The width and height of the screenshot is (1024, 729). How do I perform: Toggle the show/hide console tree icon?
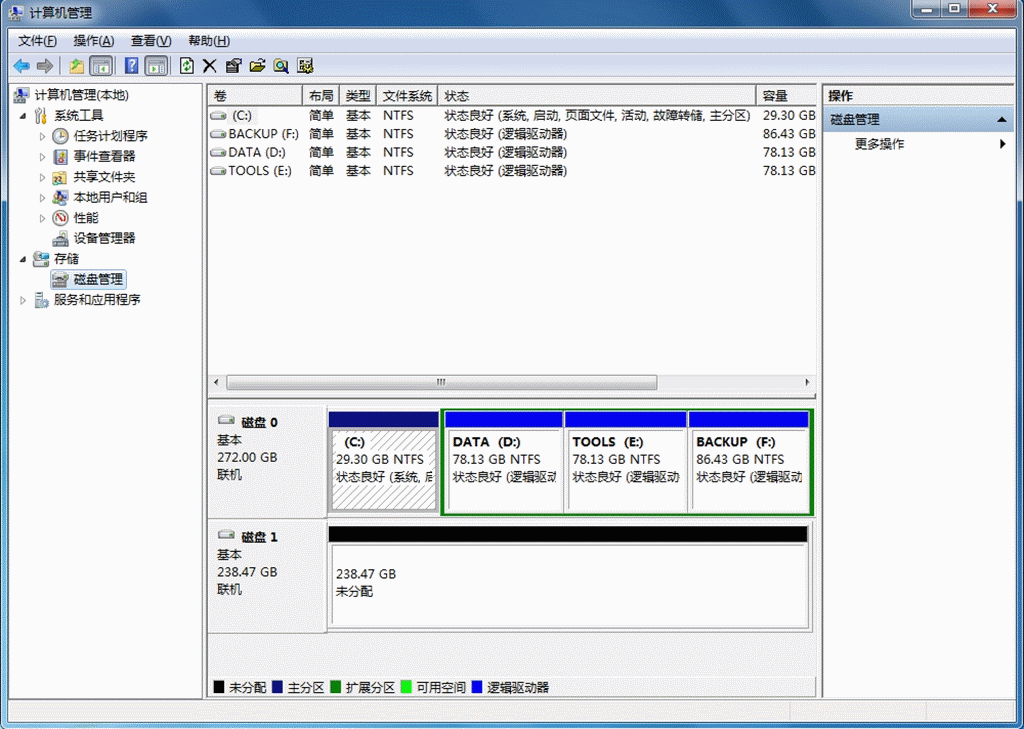[x=100, y=66]
